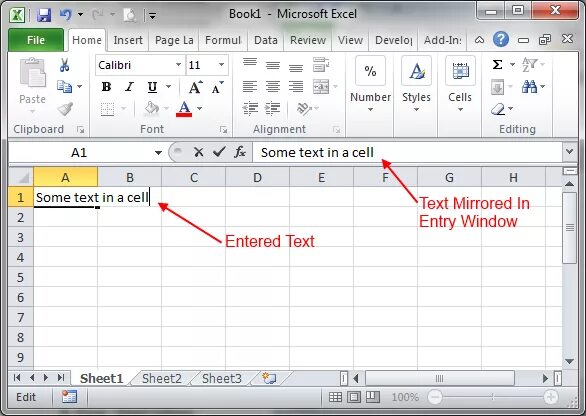Open Excel Help question mark

501,39
